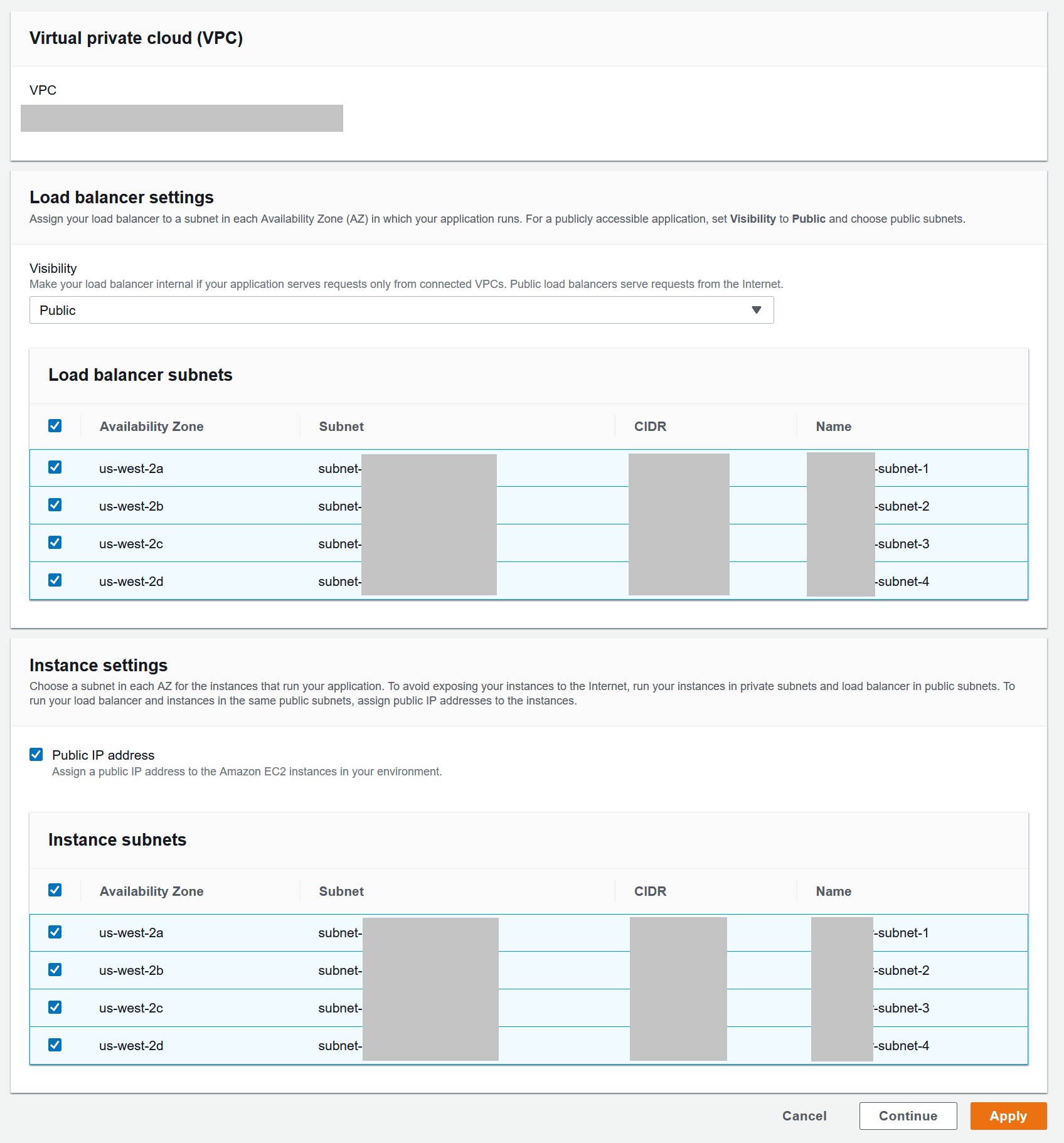The height and width of the screenshot is (1143, 1064).
Task: Click the Name column header in Load balancer subnets
Action: (x=834, y=427)
